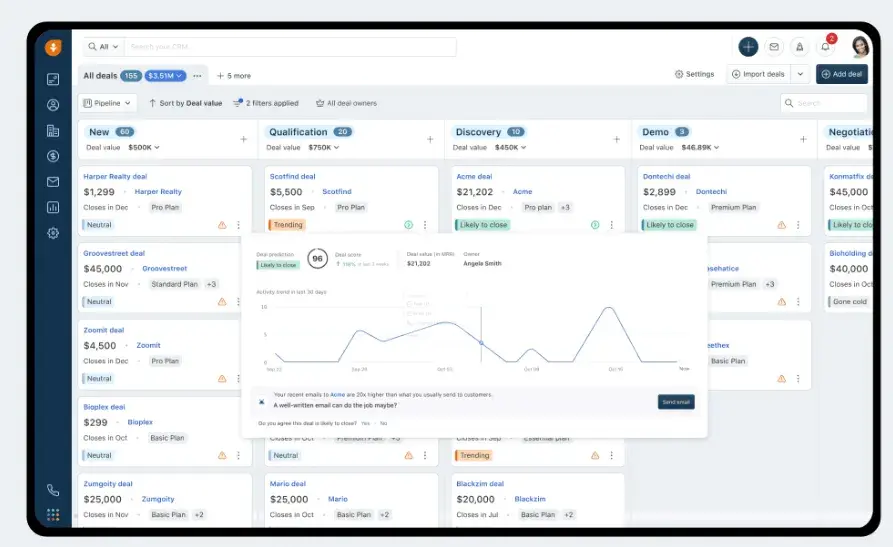893x547 pixels.
Task: Open the Harper Realty deal link
Action: coord(115,177)
